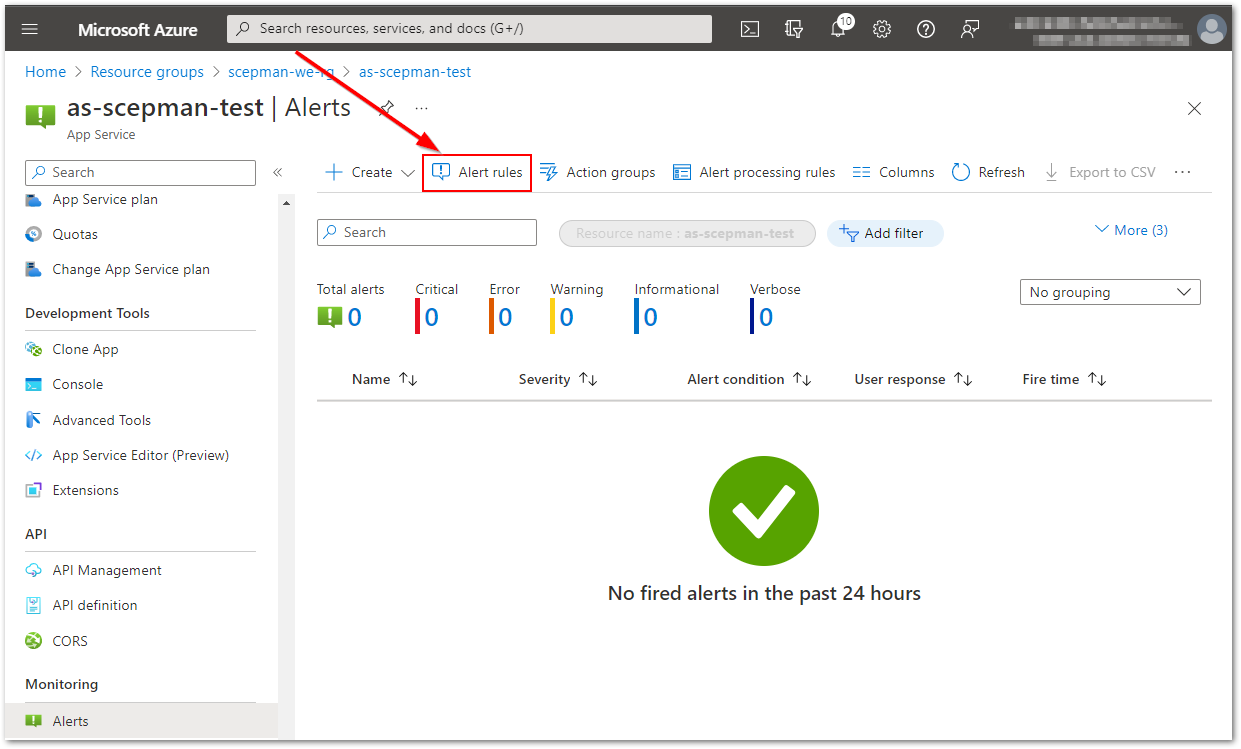Sort by Alert condition column

click(749, 379)
